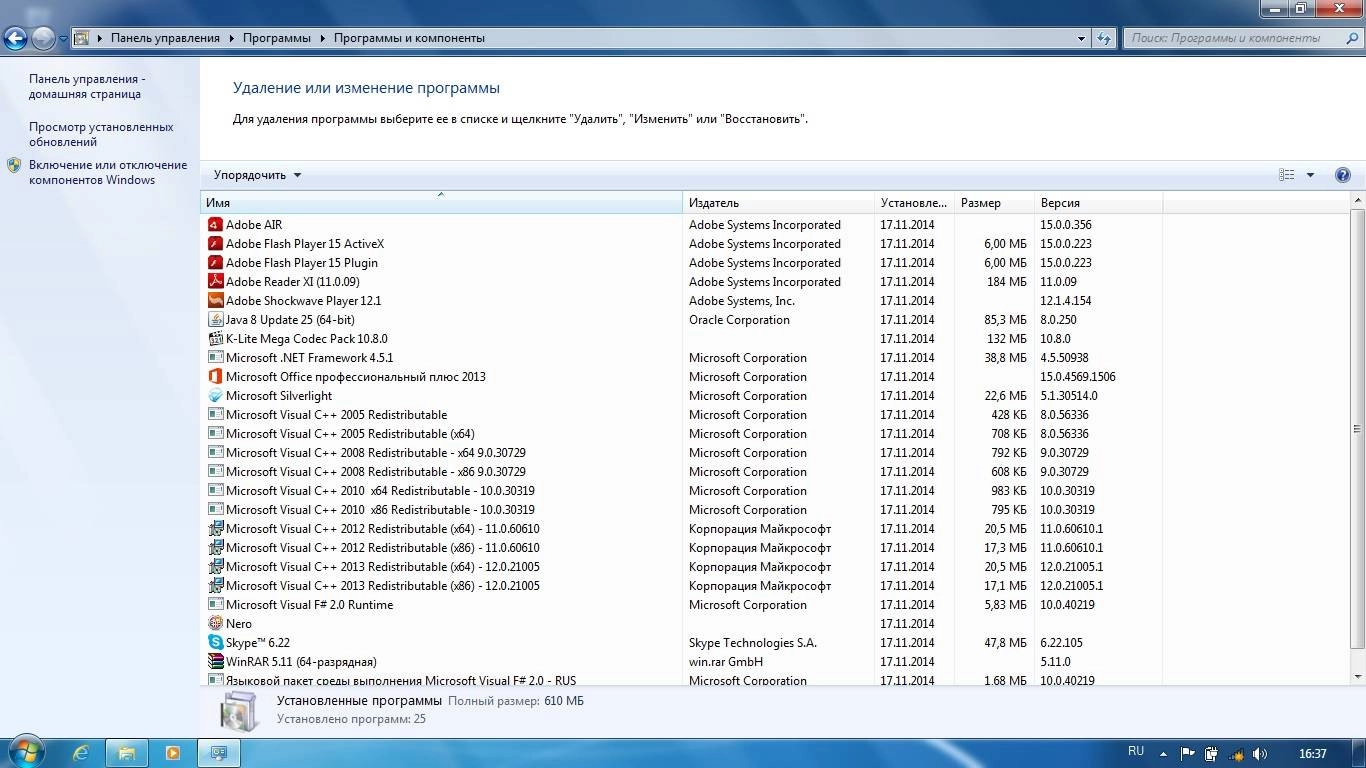Open the Help question mark button

(x=1343, y=175)
